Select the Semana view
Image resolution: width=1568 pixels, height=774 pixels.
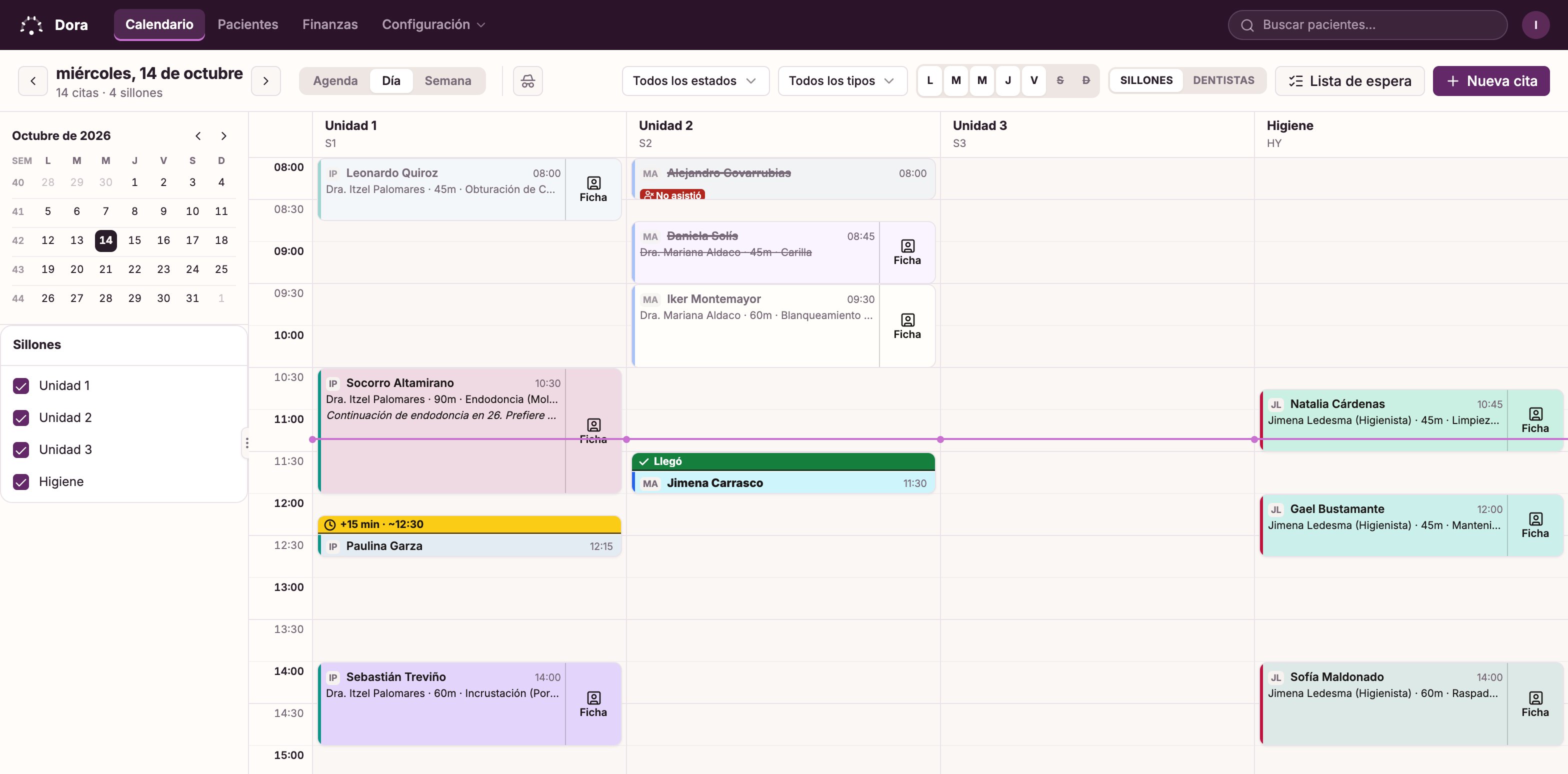coord(447,81)
